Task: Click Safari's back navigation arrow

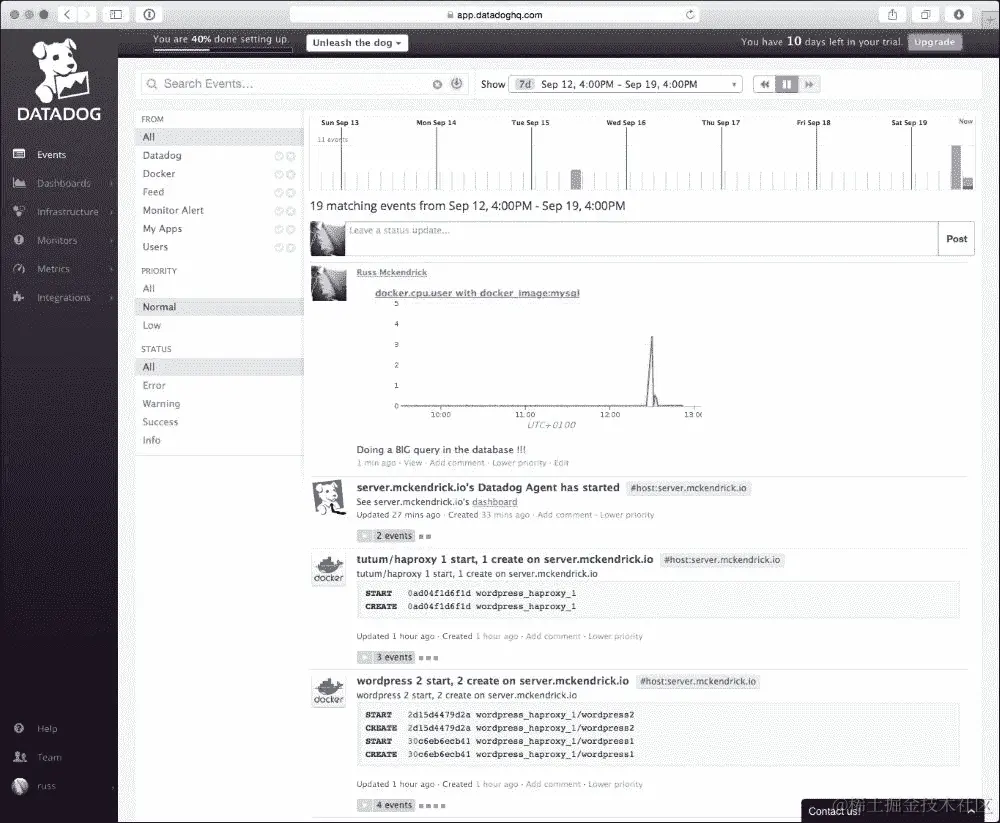Action: (x=68, y=14)
